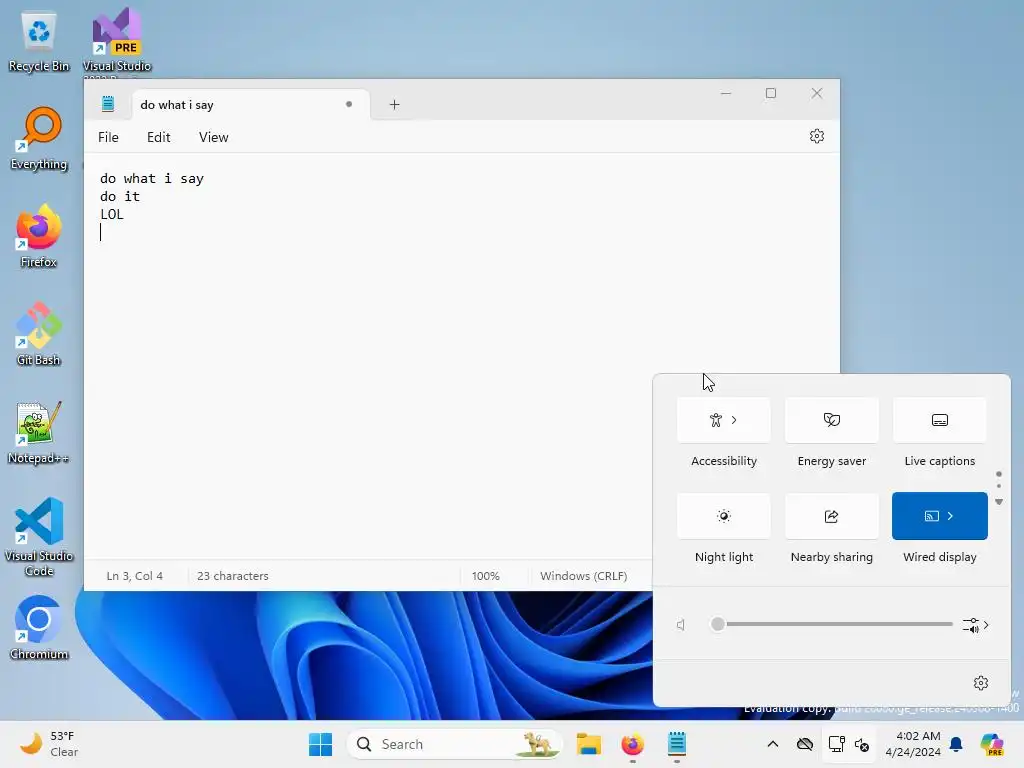Open notifications bell icon
Image resolution: width=1024 pixels, height=768 pixels.
click(956, 744)
